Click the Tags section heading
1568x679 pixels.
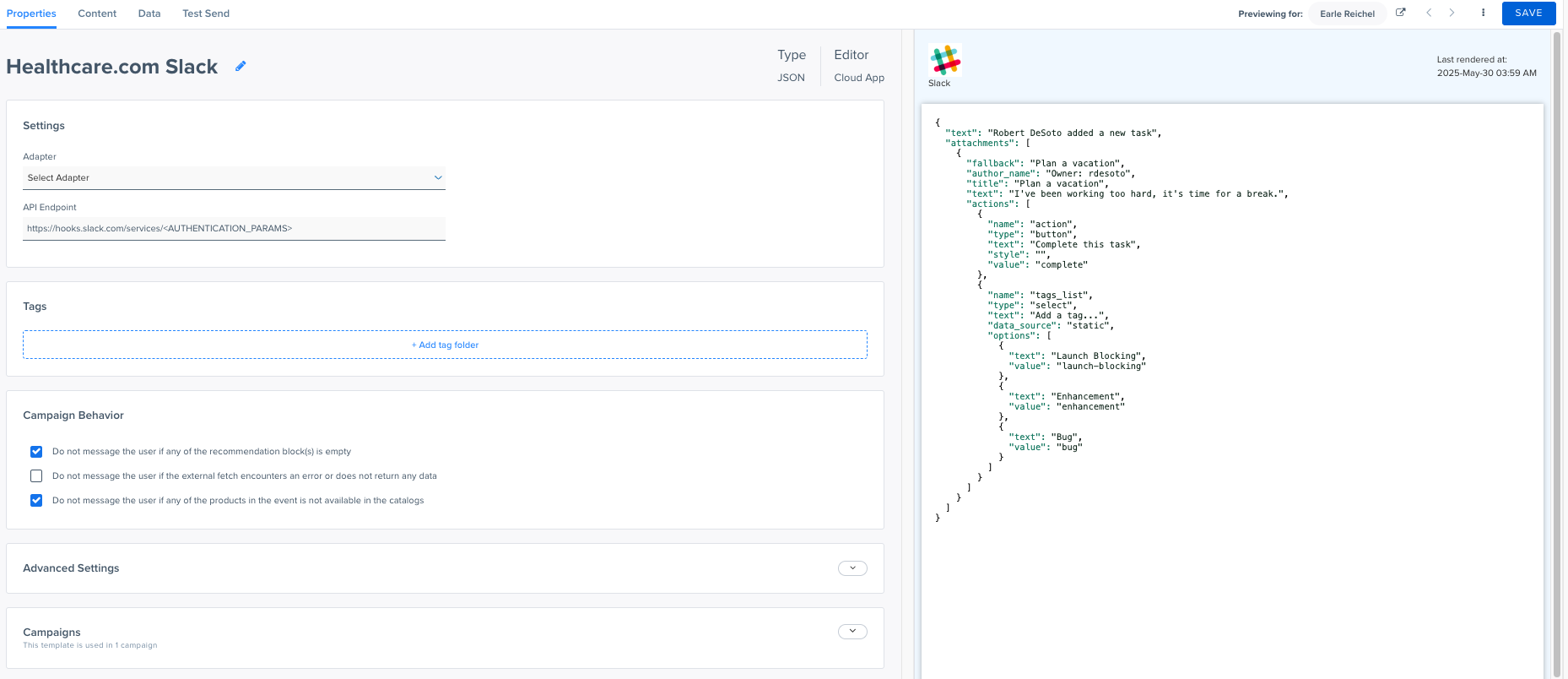[x=35, y=307]
